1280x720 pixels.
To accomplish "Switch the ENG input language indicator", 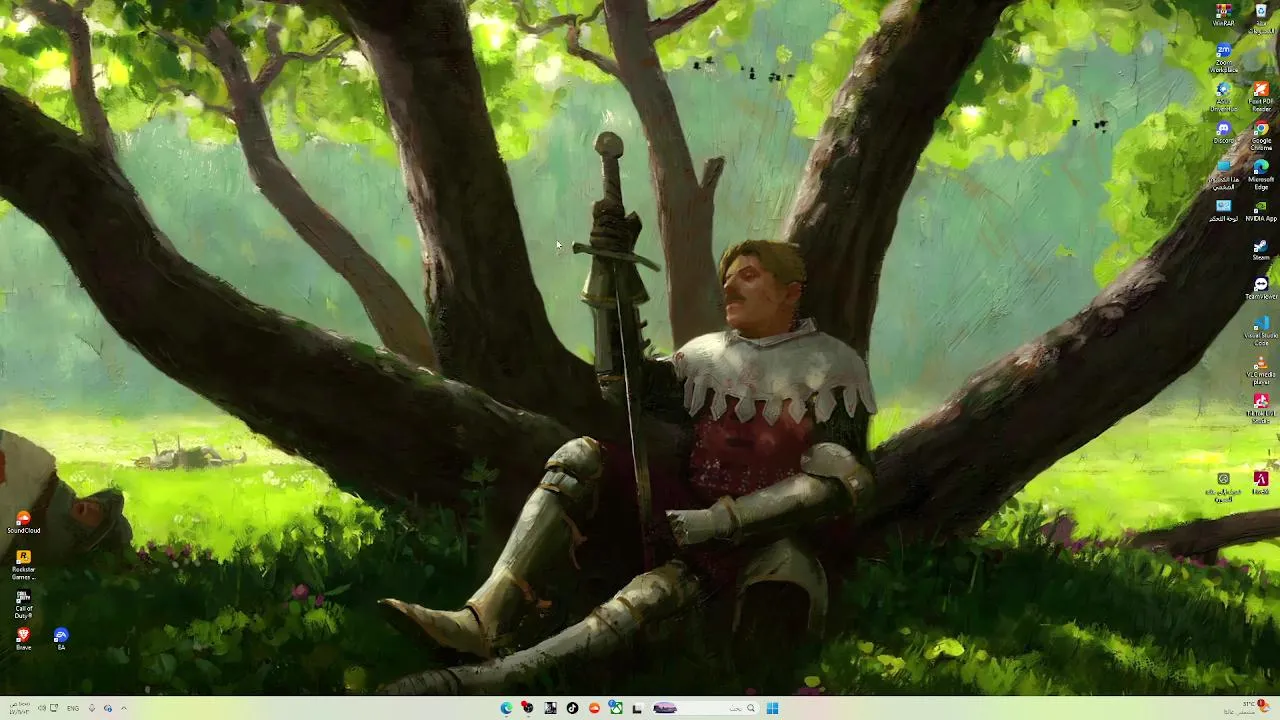I will (73, 708).
